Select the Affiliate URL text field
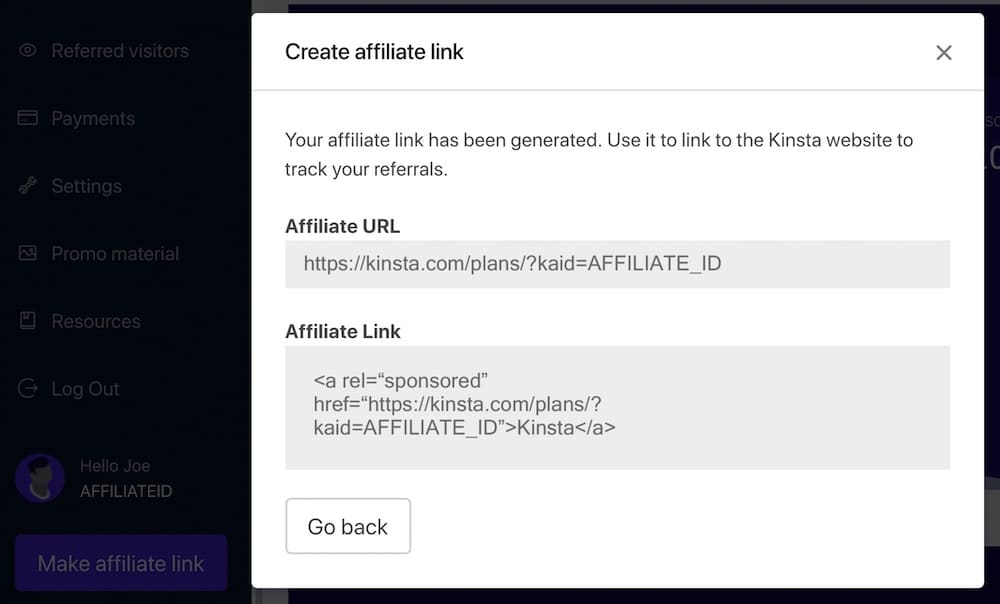 [x=616, y=264]
